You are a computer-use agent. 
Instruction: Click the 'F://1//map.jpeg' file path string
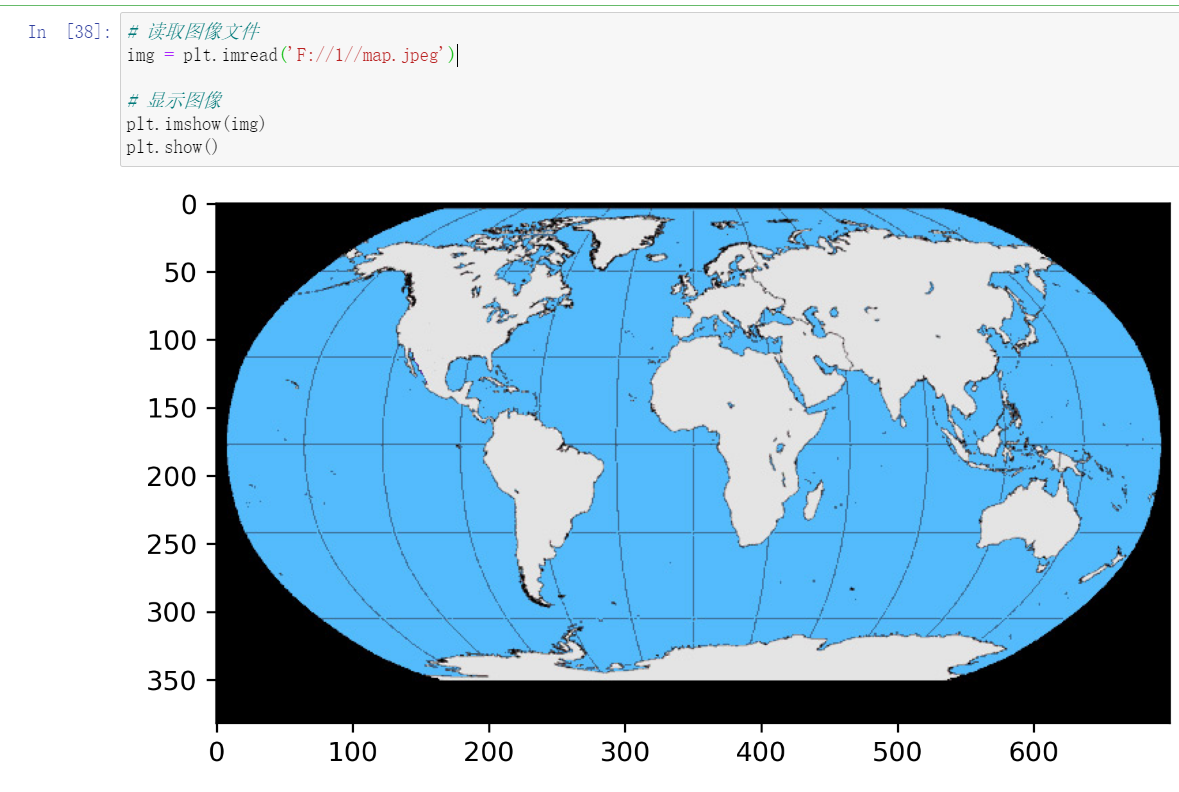coord(367,55)
